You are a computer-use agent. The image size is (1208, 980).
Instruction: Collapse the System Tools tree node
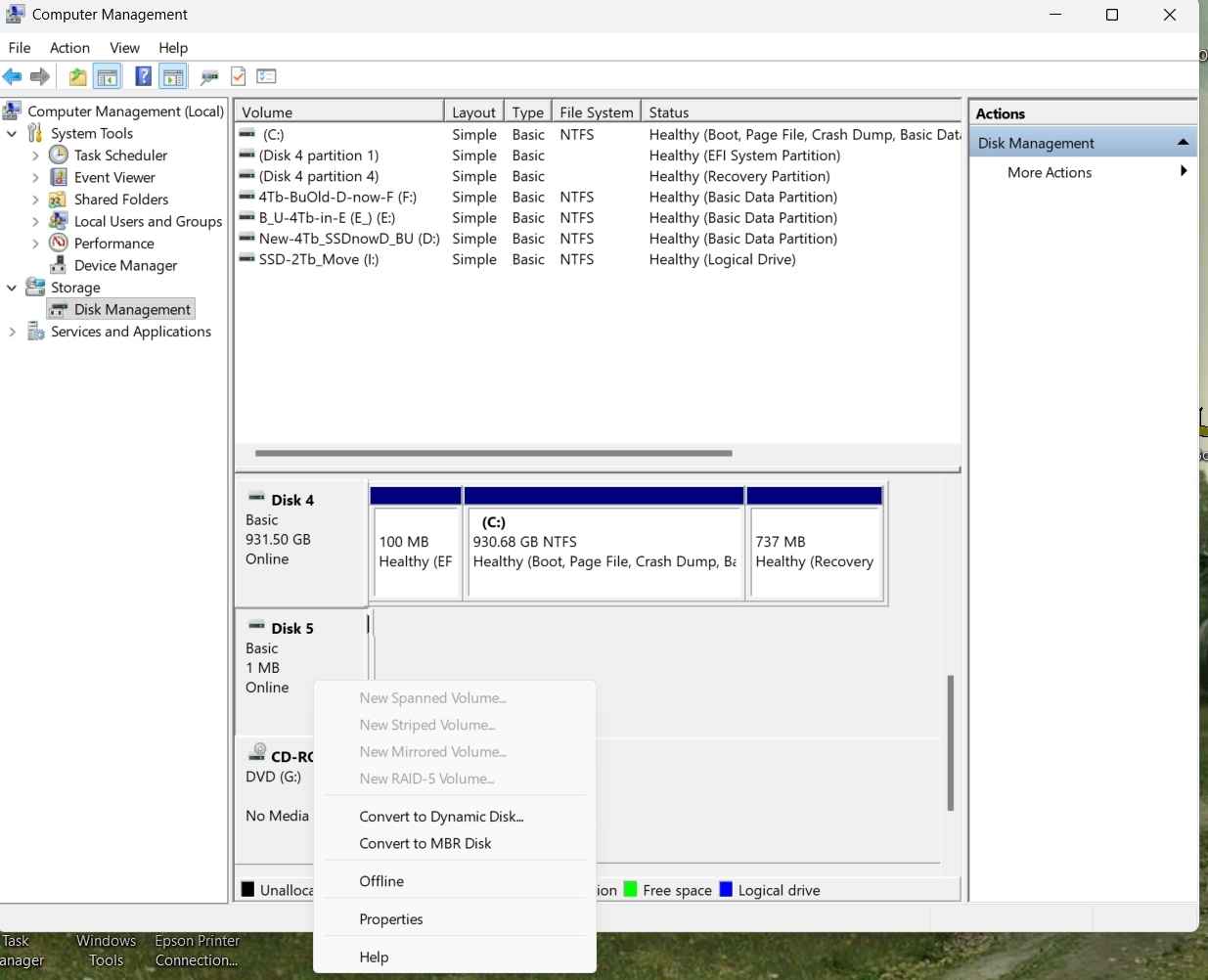point(12,133)
